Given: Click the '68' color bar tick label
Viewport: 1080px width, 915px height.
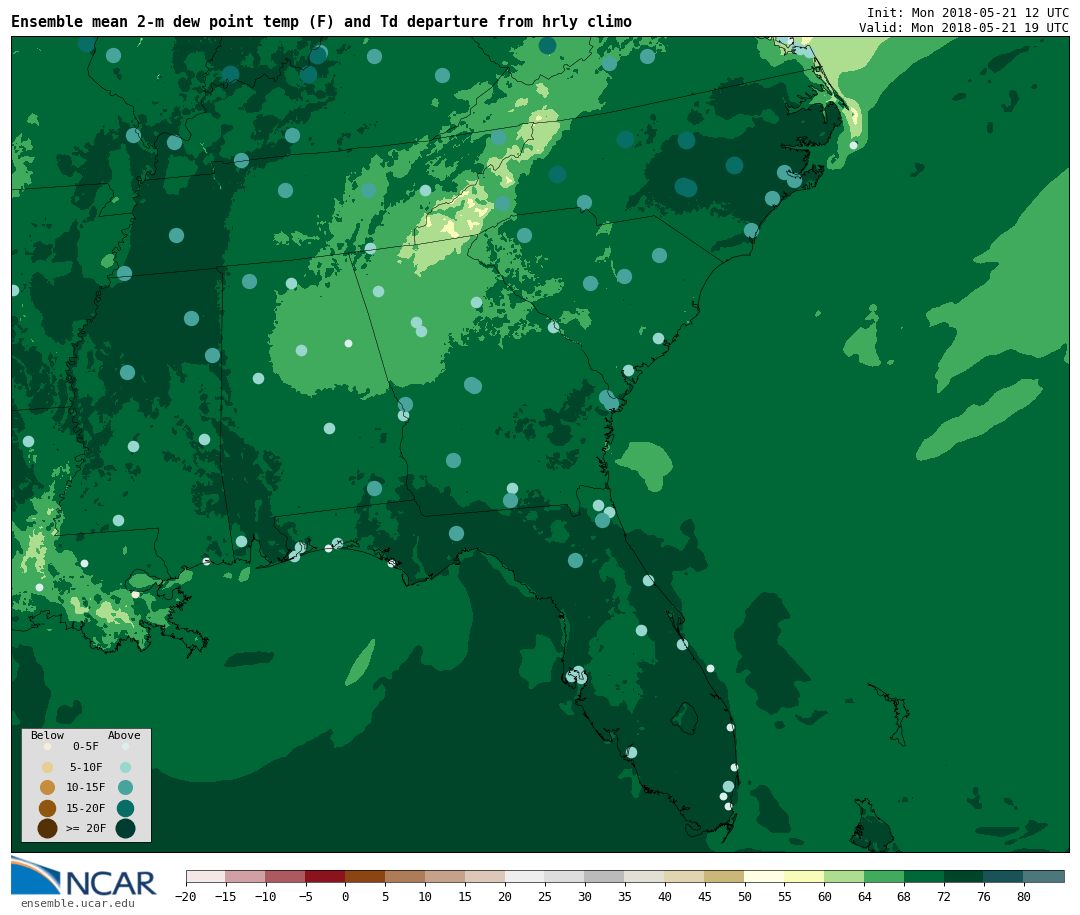Looking at the screenshot, I should [904, 896].
